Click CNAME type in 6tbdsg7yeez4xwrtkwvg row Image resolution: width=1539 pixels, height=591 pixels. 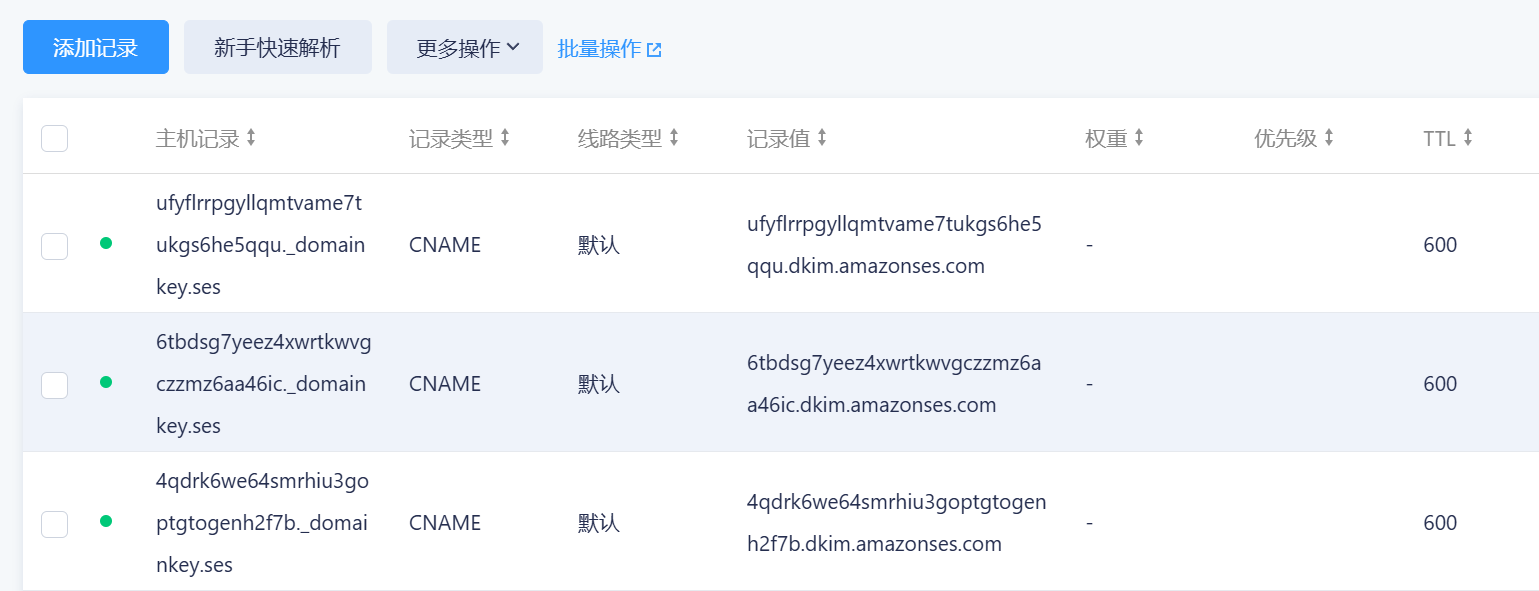tap(445, 384)
